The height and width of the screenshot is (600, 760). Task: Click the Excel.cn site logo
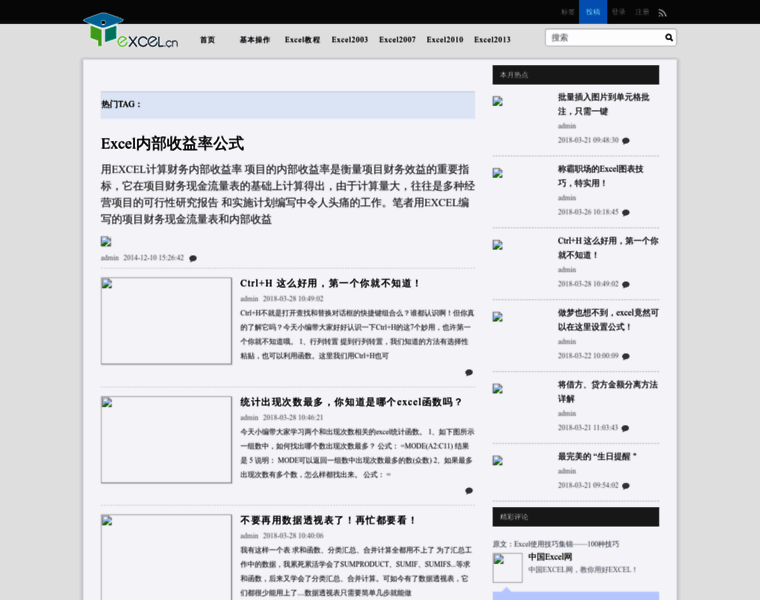click(x=130, y=30)
